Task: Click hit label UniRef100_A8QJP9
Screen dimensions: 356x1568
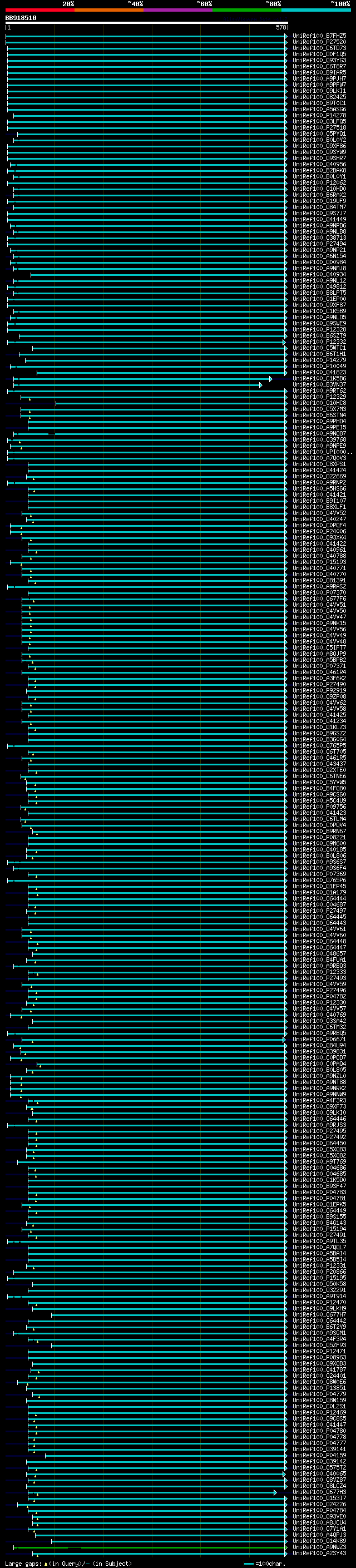Action: pyautogui.click(x=319, y=654)
